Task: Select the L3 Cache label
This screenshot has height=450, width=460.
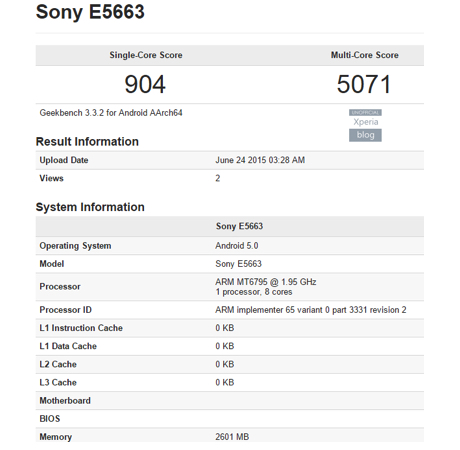Action: click(58, 382)
